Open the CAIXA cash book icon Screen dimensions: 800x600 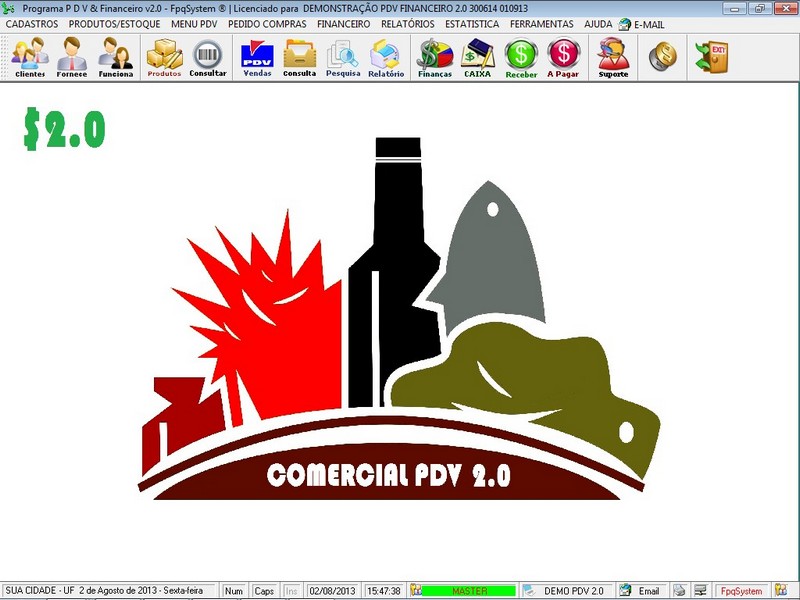coord(478,57)
